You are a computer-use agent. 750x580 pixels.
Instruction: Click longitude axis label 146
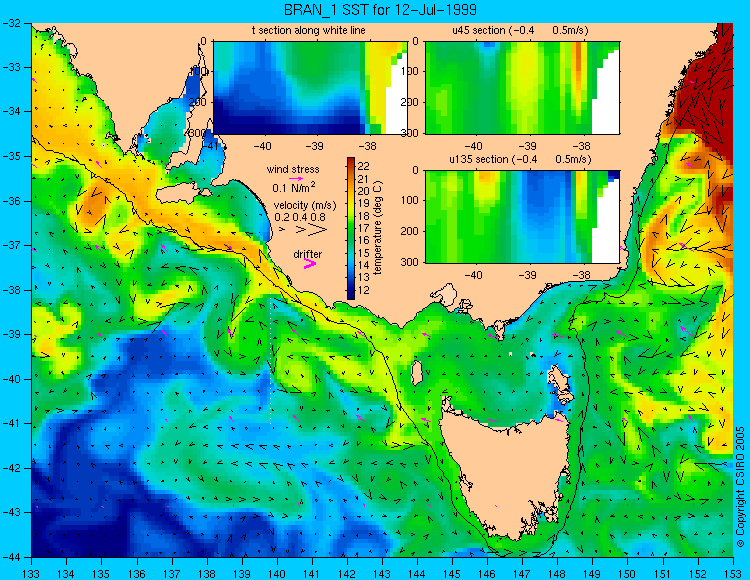(x=487, y=574)
